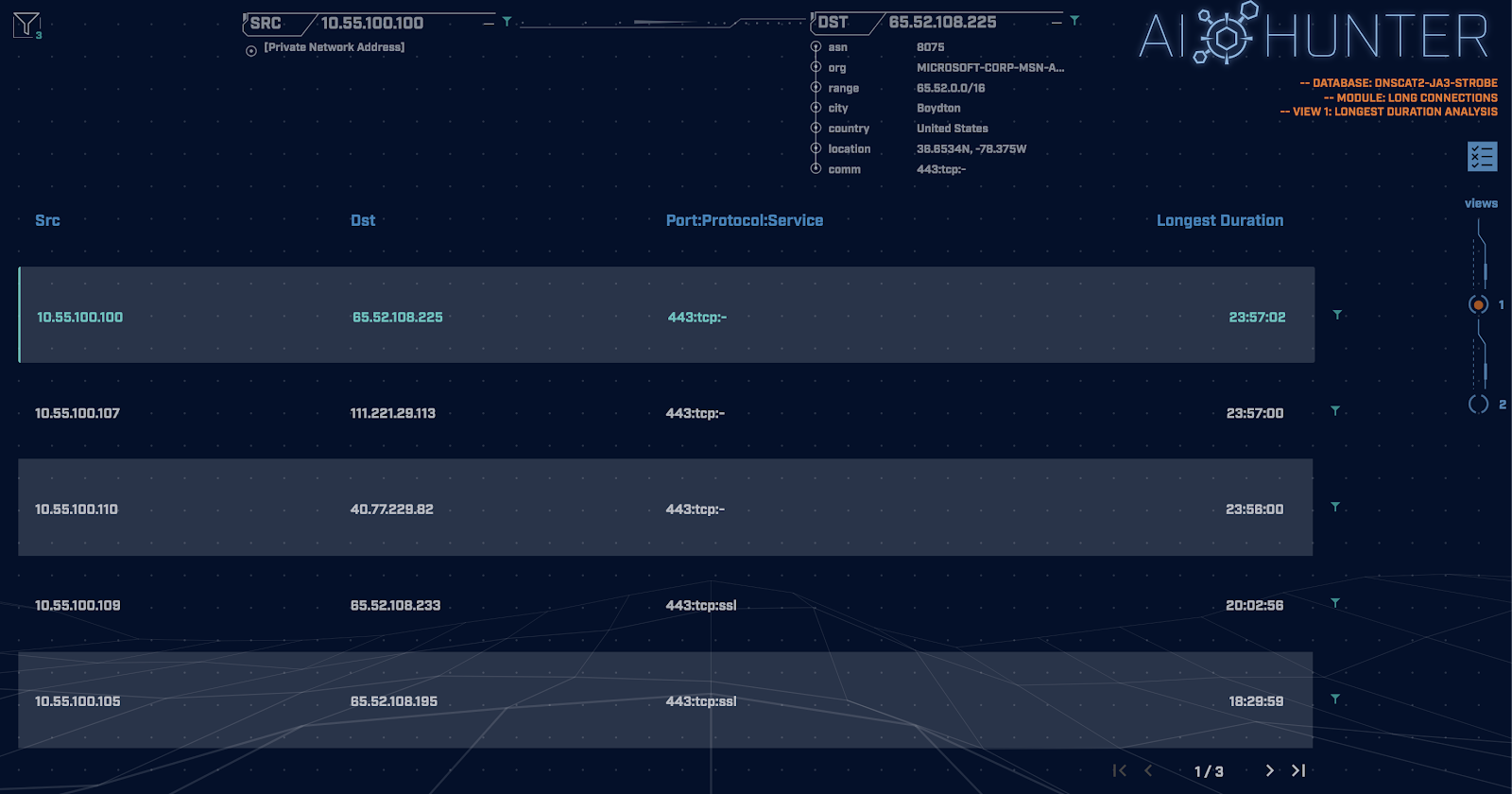Filter on the 10.55.100.100 row funnel
Image resolution: width=1512 pixels, height=794 pixels.
click(x=1337, y=315)
